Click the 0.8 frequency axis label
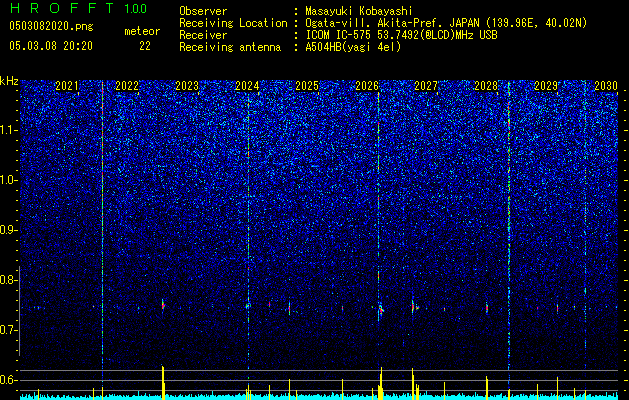This screenshot has width=629, height=400. (8, 280)
